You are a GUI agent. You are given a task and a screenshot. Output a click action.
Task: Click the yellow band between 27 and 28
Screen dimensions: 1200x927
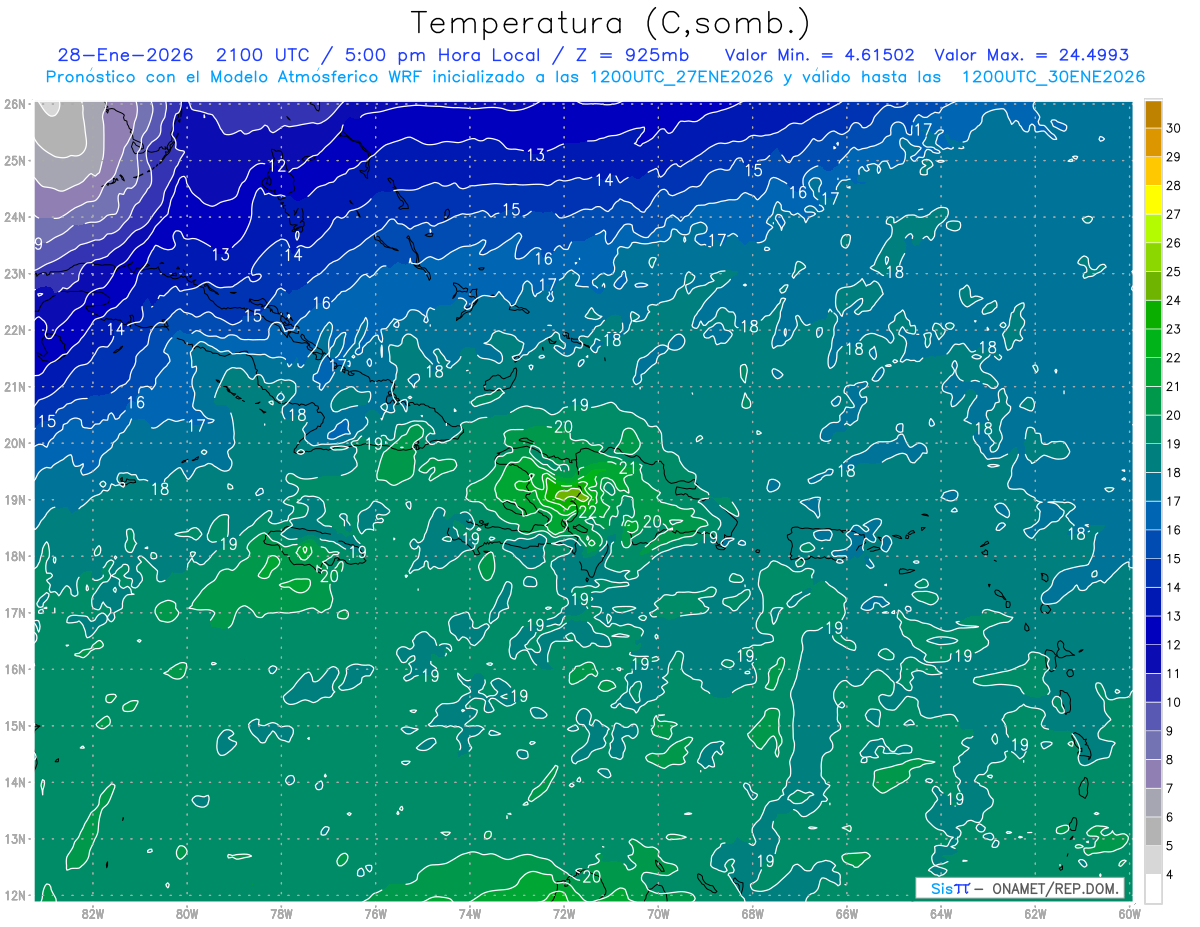[x=1153, y=200]
